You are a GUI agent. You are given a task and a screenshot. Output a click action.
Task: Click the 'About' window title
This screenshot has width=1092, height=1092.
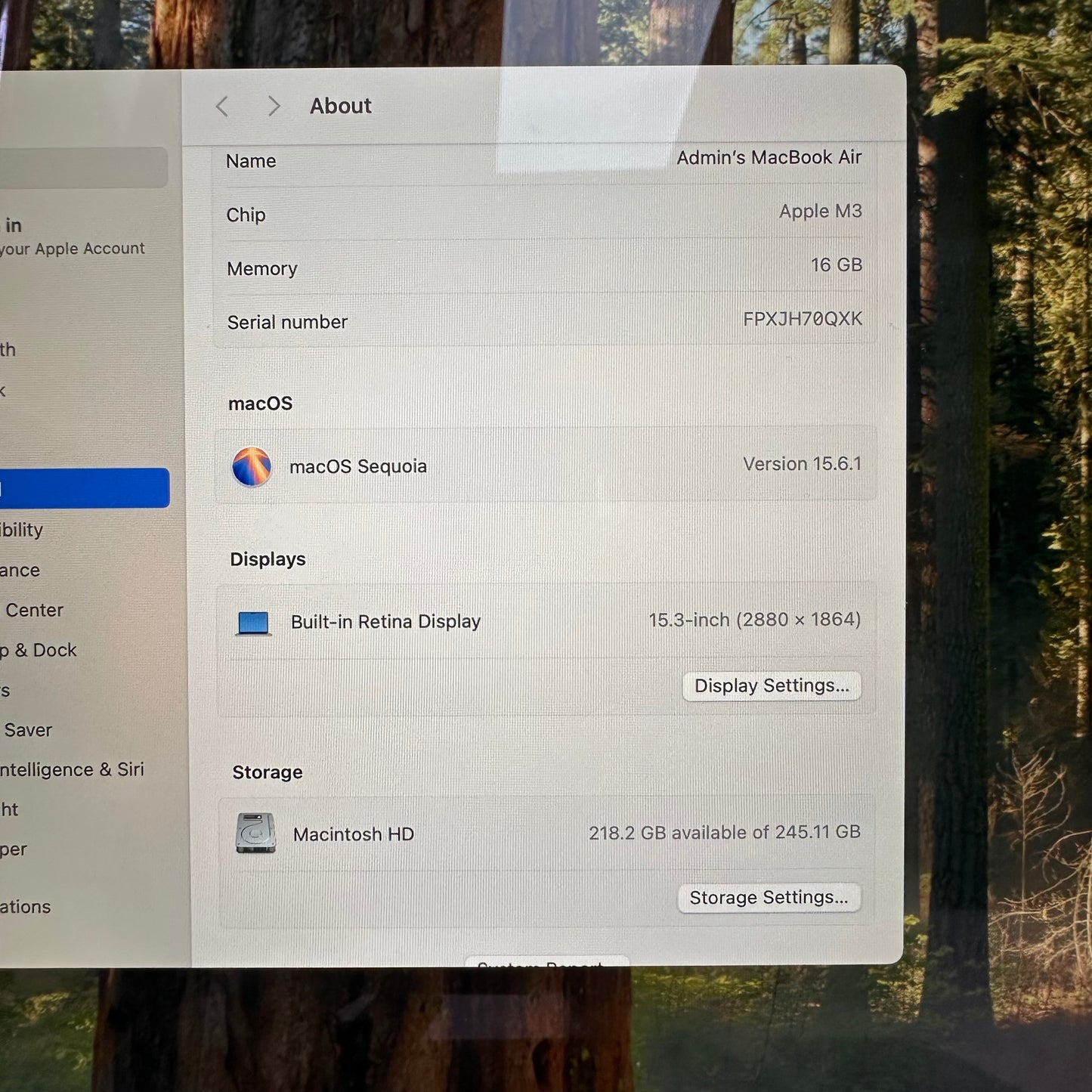coord(341,106)
